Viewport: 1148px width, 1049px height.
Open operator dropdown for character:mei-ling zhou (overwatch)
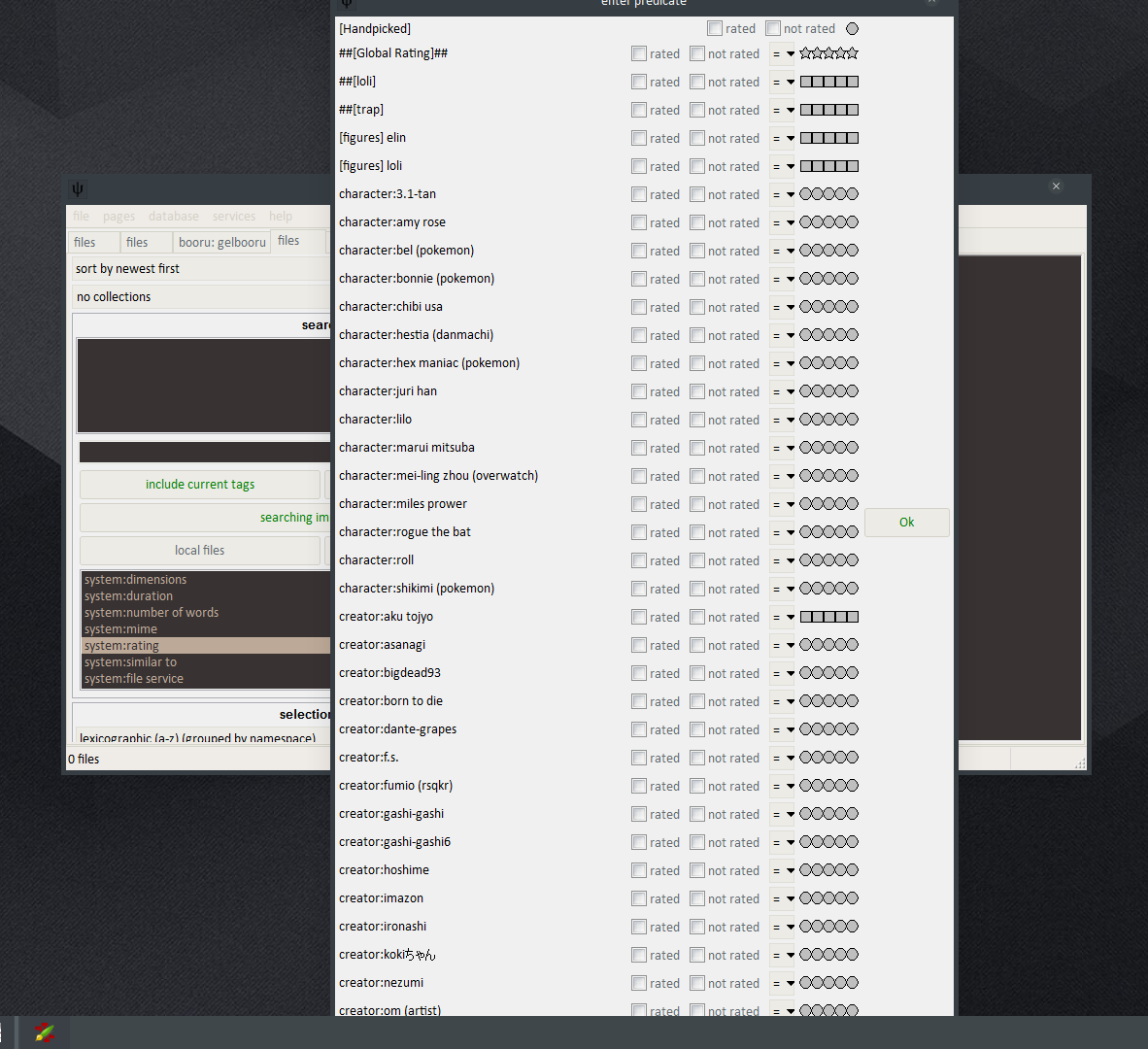coord(783,476)
